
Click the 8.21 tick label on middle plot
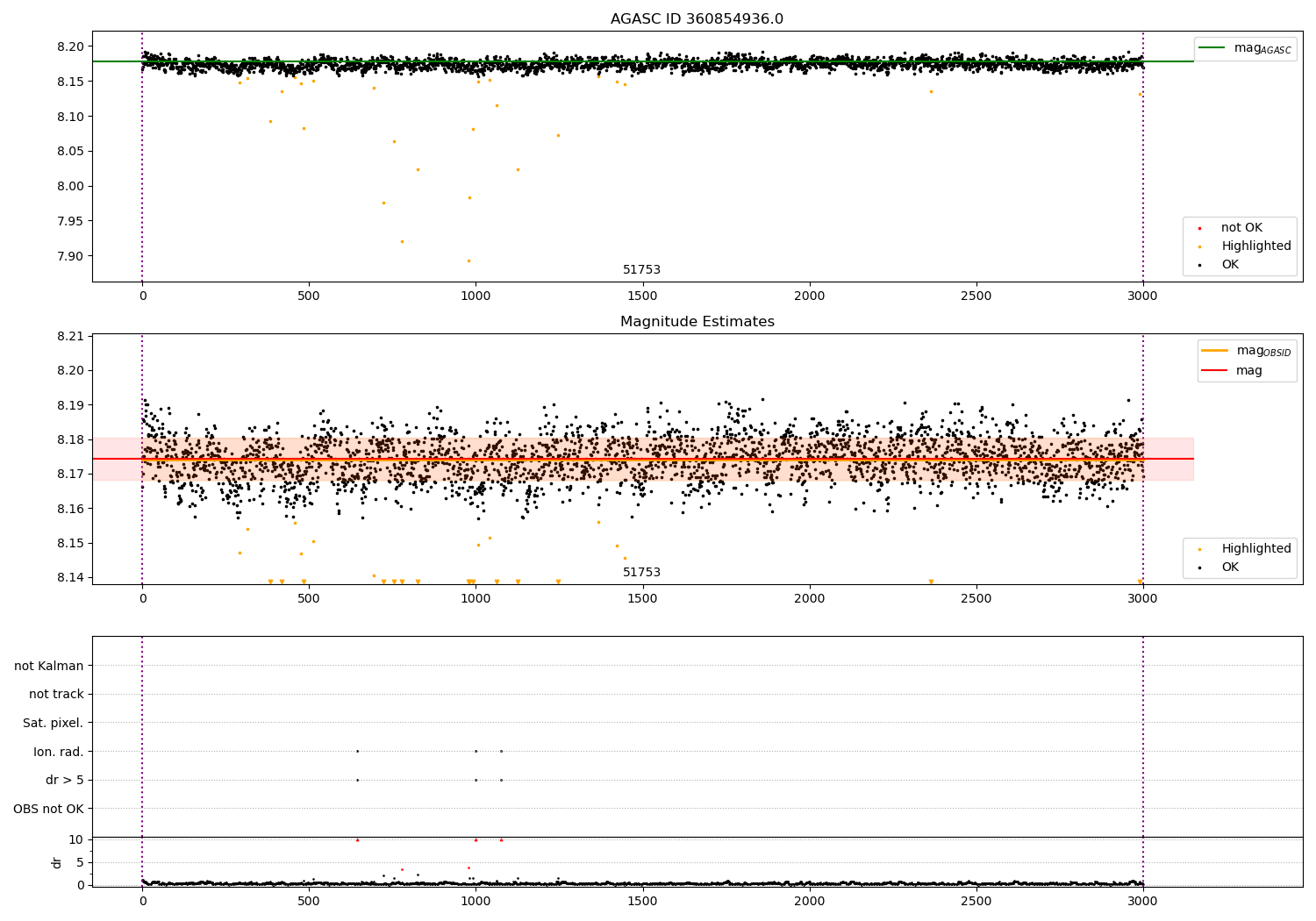71,336
